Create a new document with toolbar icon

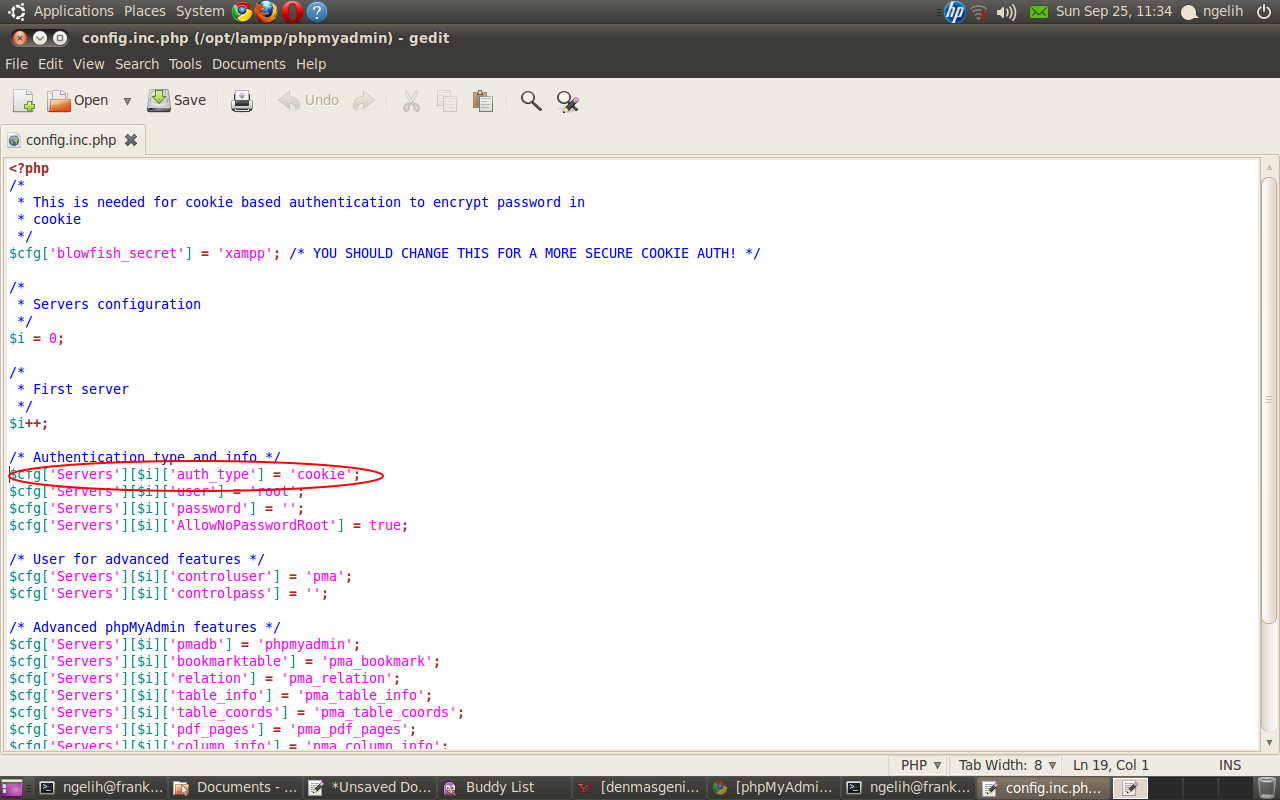click(x=24, y=101)
